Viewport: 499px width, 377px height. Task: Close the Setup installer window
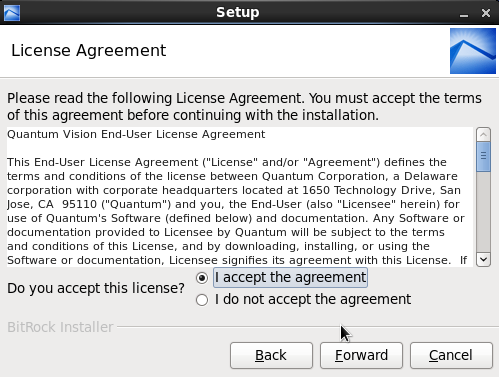(486, 13)
